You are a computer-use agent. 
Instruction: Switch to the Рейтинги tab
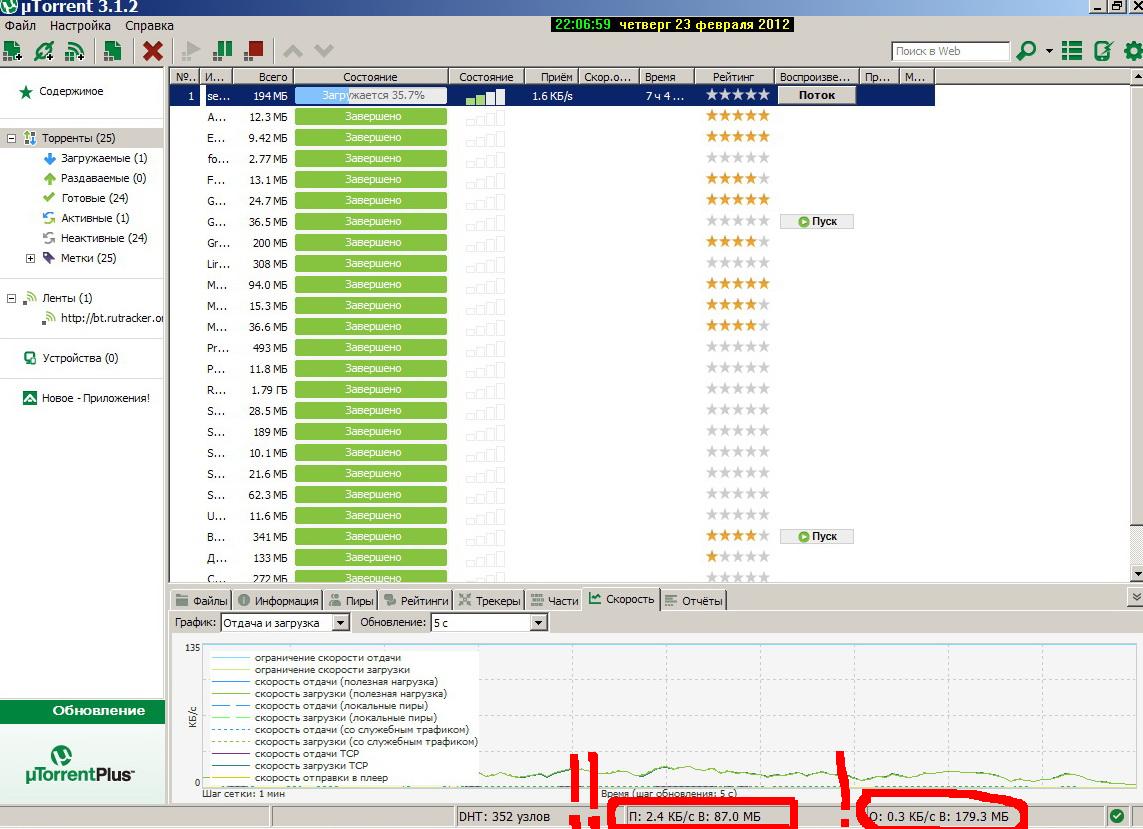(x=416, y=601)
